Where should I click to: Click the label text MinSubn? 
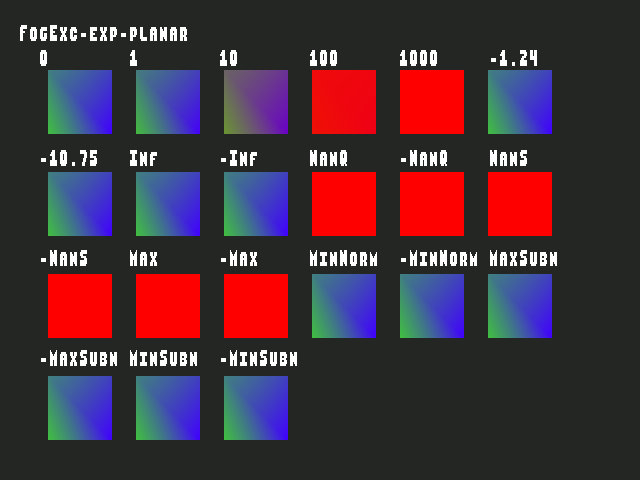[163, 358]
